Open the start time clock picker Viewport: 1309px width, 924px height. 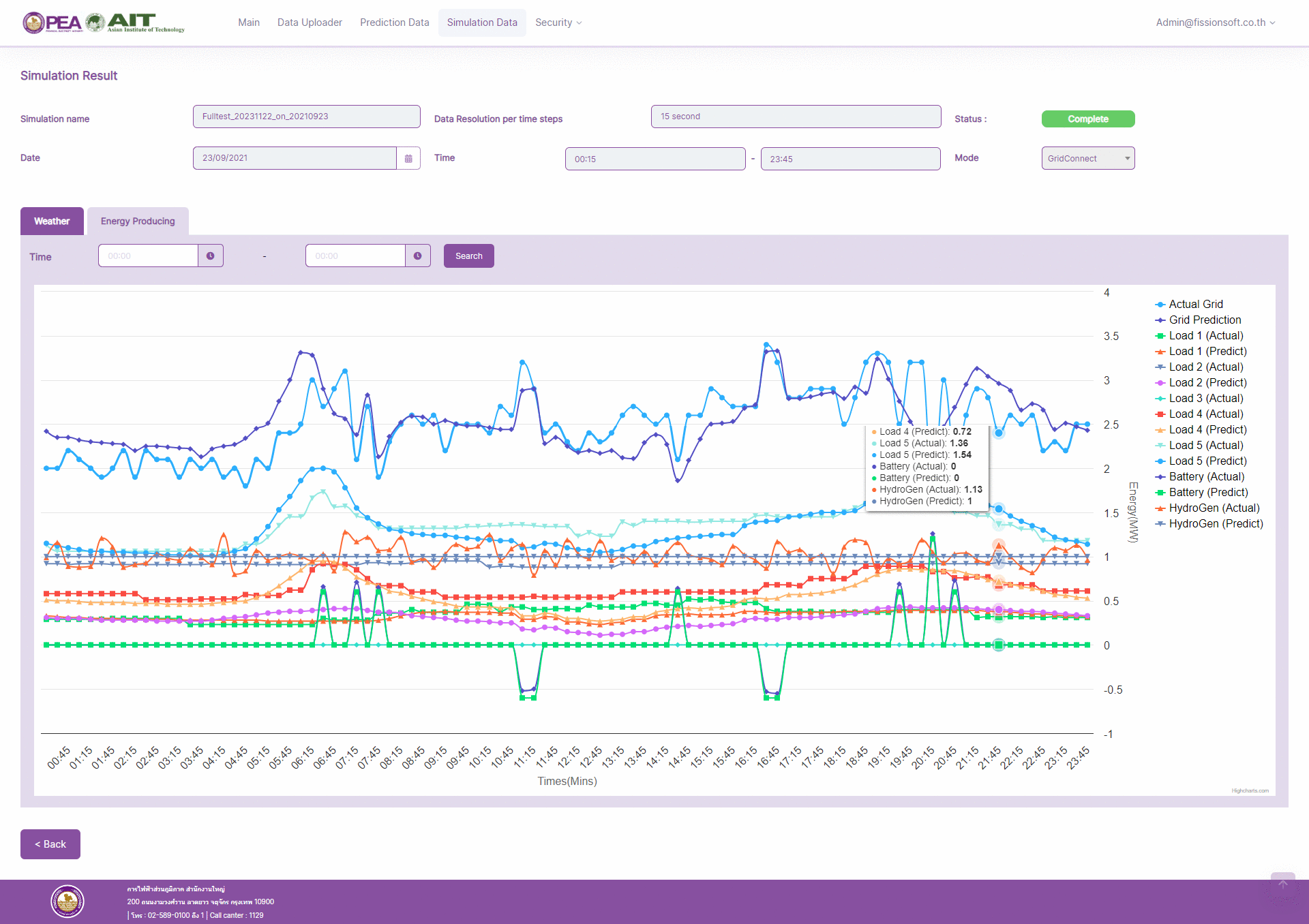(x=211, y=256)
